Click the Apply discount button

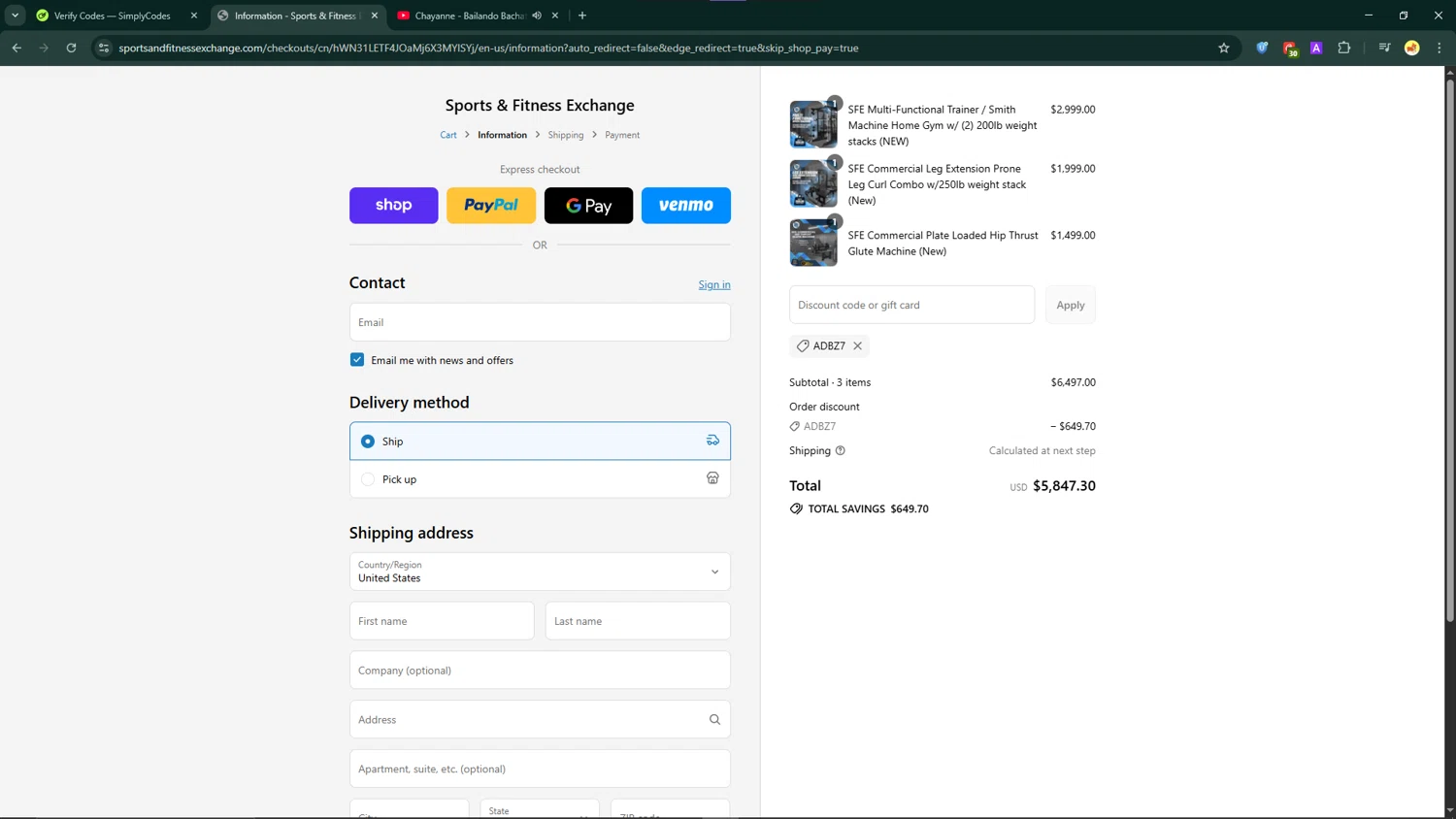1071,305
